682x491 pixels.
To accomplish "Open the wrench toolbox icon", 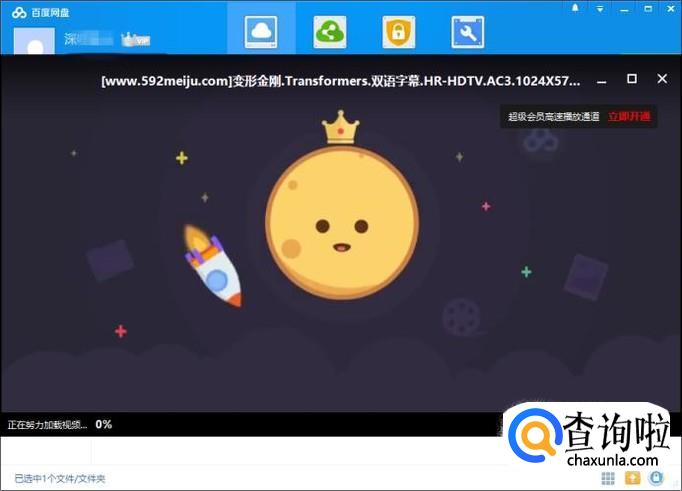I will 467,31.
